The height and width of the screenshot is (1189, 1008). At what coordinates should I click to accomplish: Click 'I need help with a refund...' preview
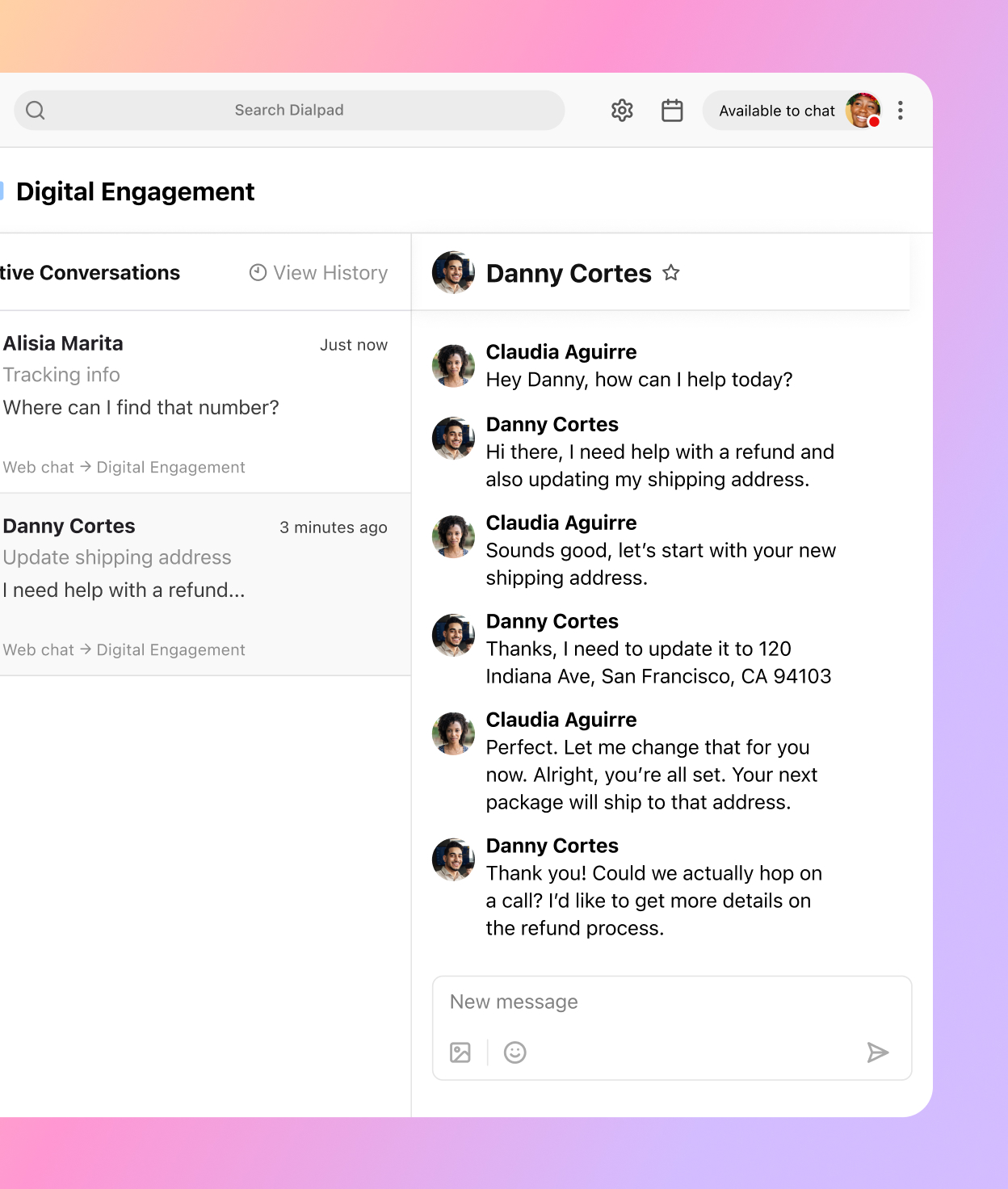pyautogui.click(x=124, y=590)
